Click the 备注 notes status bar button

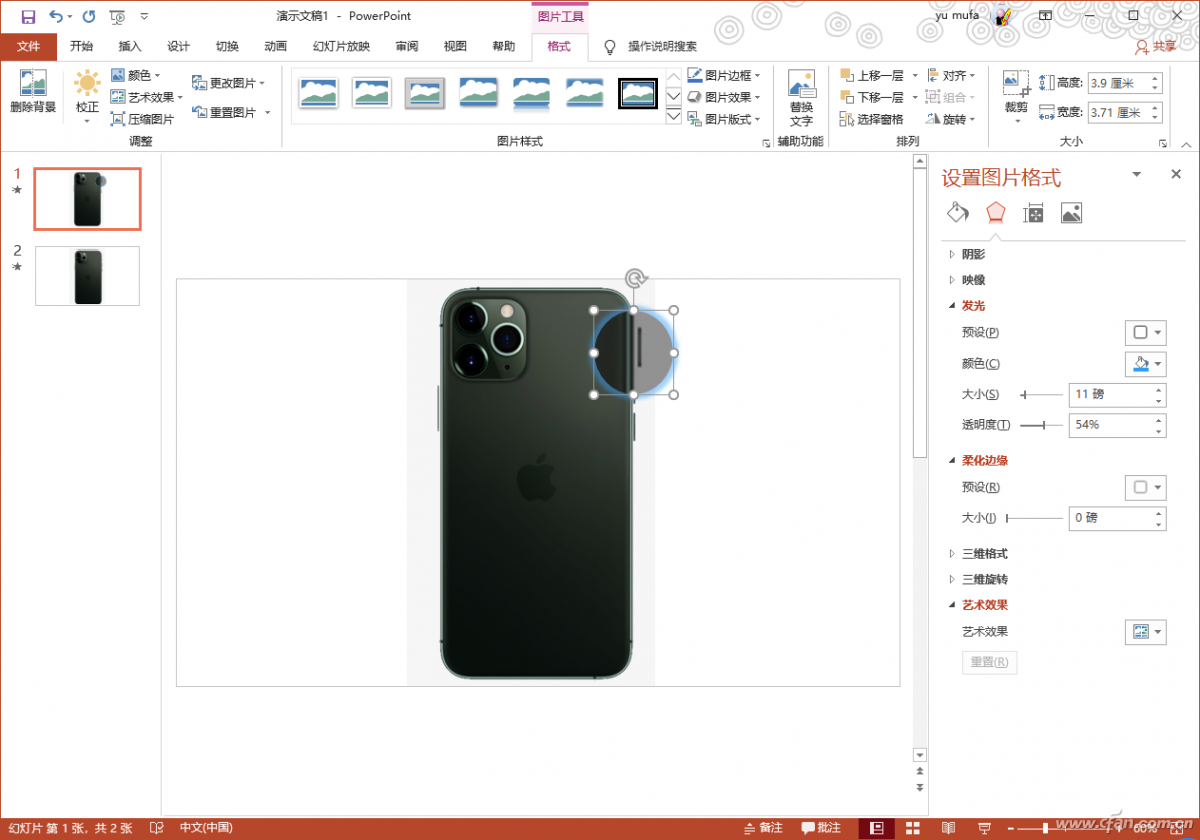(763, 828)
